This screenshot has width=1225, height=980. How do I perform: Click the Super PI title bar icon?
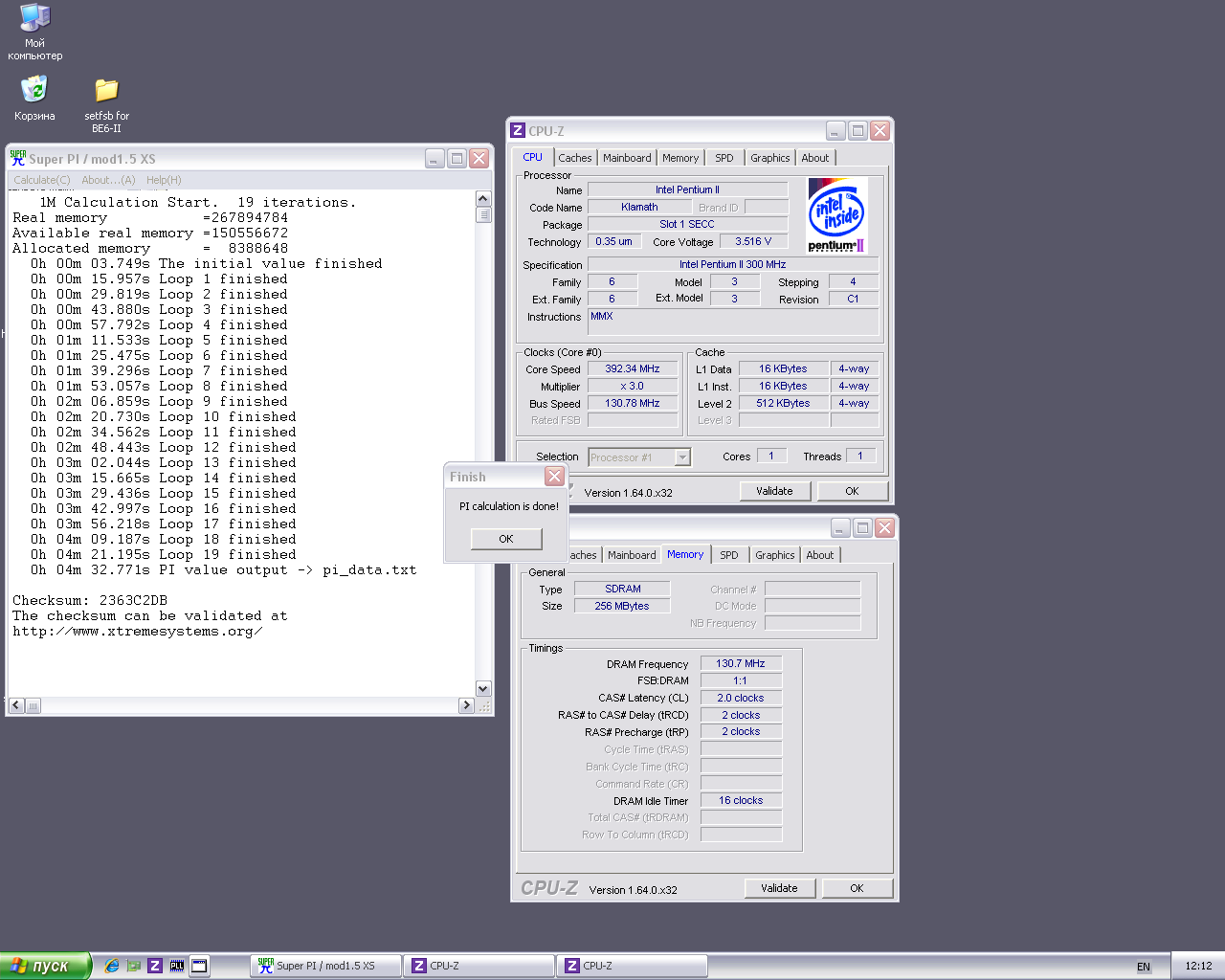coord(18,159)
